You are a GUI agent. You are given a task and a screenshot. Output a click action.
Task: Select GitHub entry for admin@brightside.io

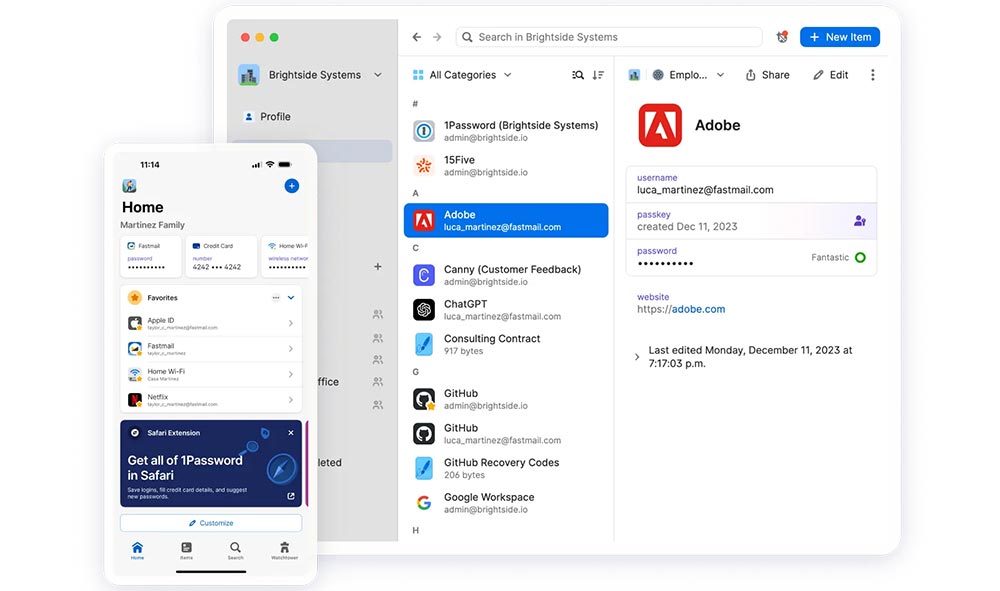click(x=506, y=399)
